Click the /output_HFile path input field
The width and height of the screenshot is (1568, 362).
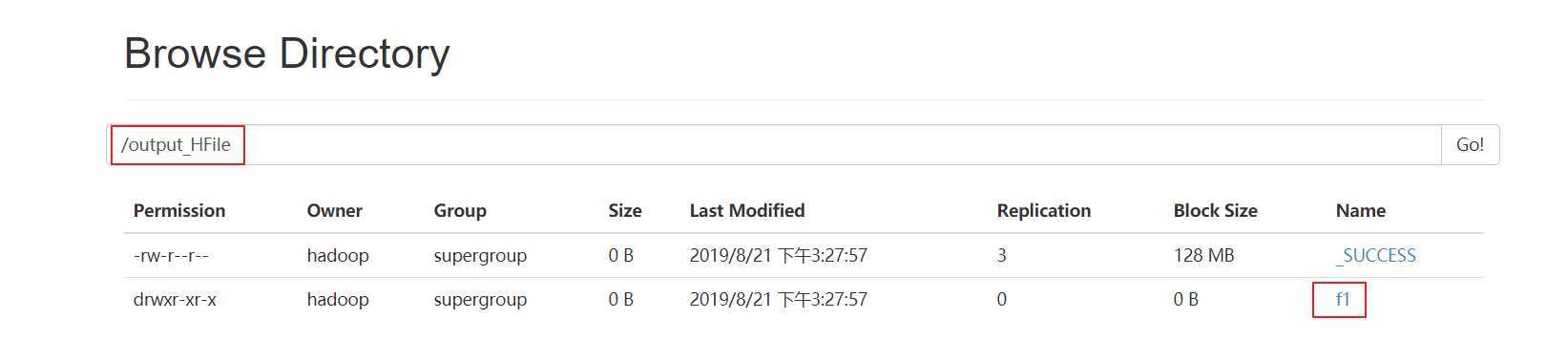point(773,144)
